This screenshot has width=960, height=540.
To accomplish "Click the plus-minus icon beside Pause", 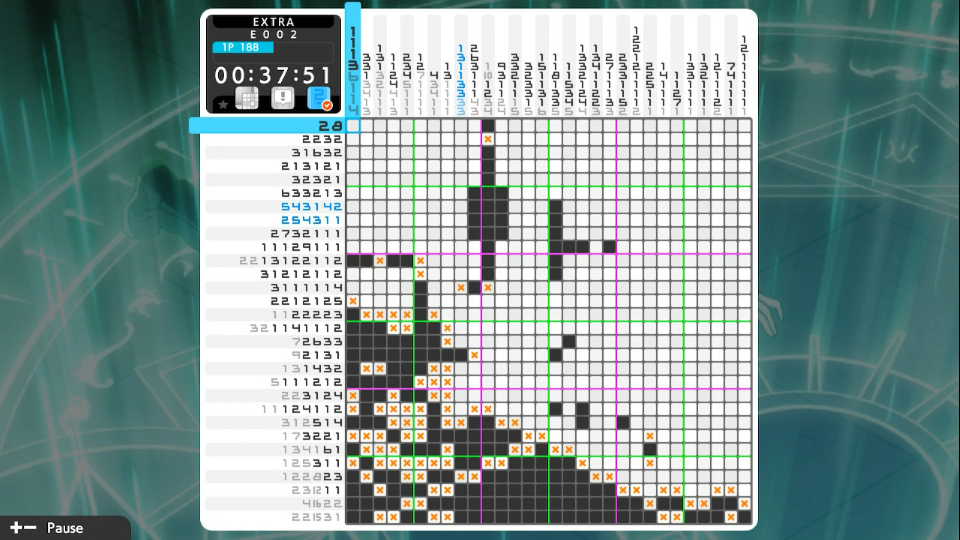I will [23, 528].
